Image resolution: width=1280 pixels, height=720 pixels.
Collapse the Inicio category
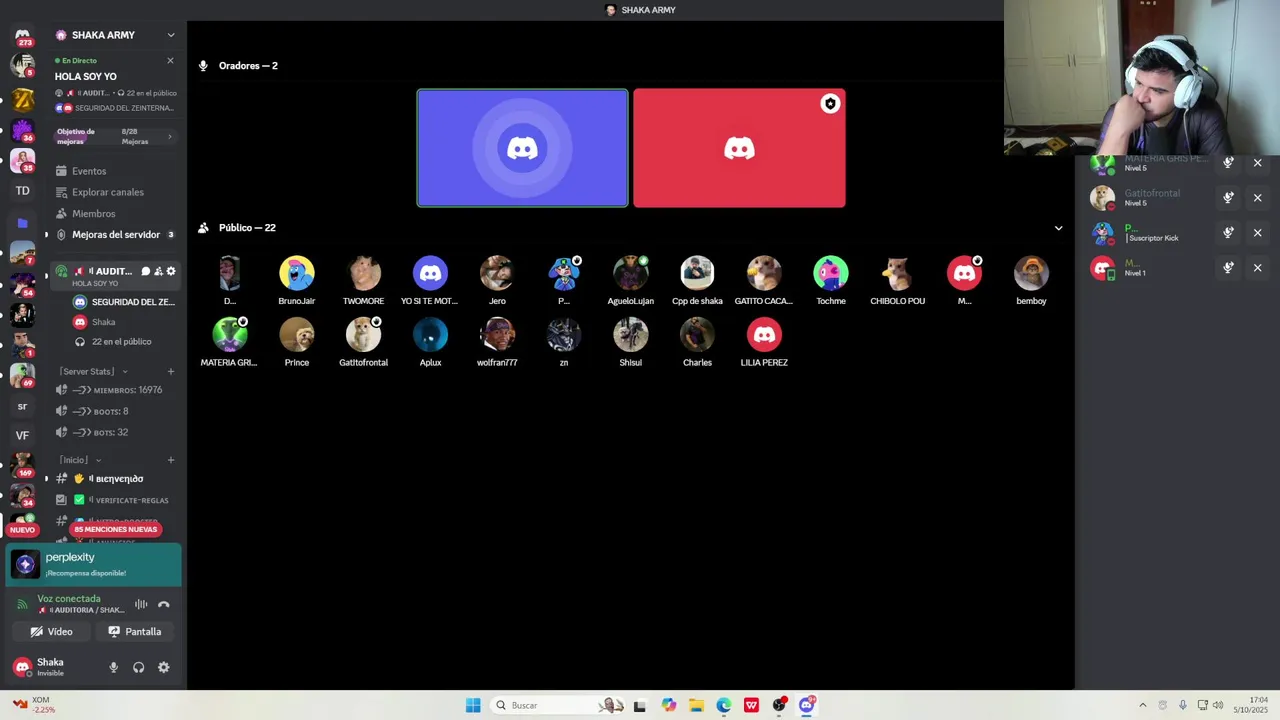79,460
